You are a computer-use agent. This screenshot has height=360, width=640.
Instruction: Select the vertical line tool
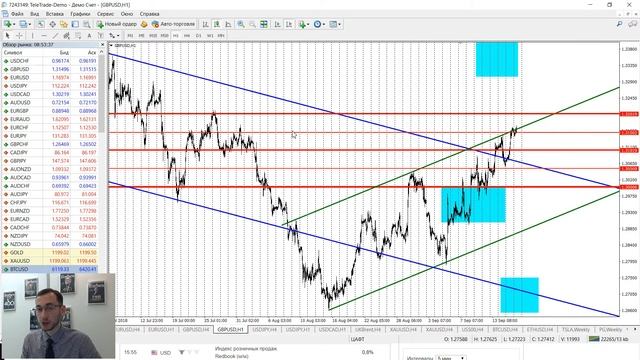pos(33,36)
